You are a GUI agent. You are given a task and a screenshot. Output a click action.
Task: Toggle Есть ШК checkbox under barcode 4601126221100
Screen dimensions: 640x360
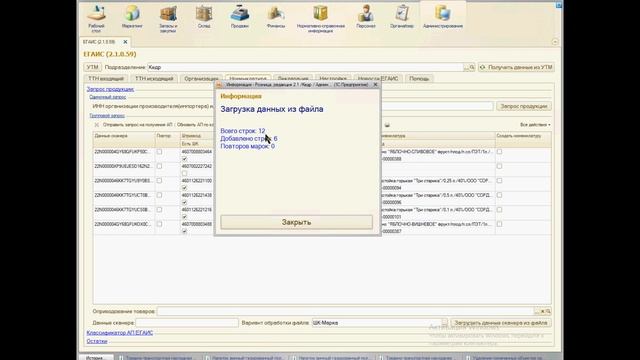184,188
